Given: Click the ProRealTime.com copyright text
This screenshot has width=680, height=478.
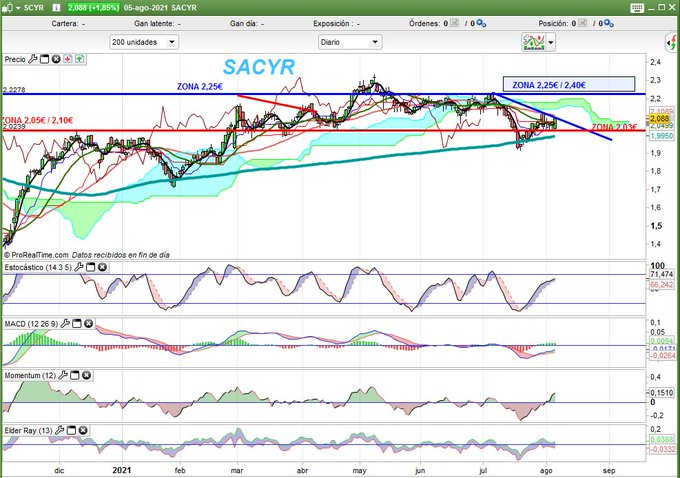Looking at the screenshot, I should click(37, 255).
